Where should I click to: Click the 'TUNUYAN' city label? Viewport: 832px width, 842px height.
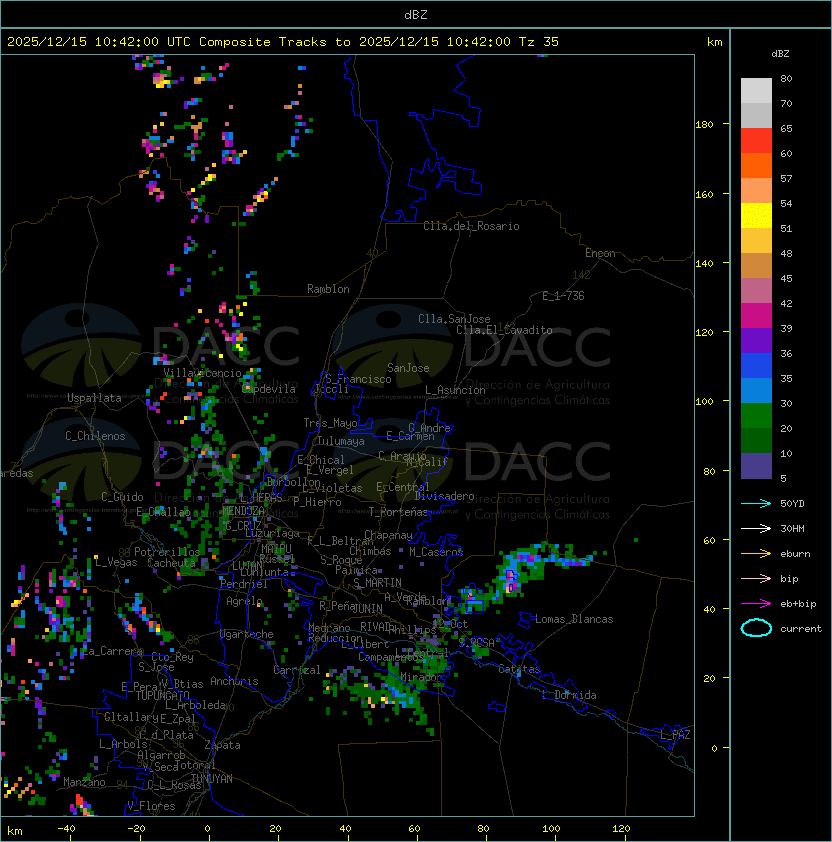pos(212,779)
